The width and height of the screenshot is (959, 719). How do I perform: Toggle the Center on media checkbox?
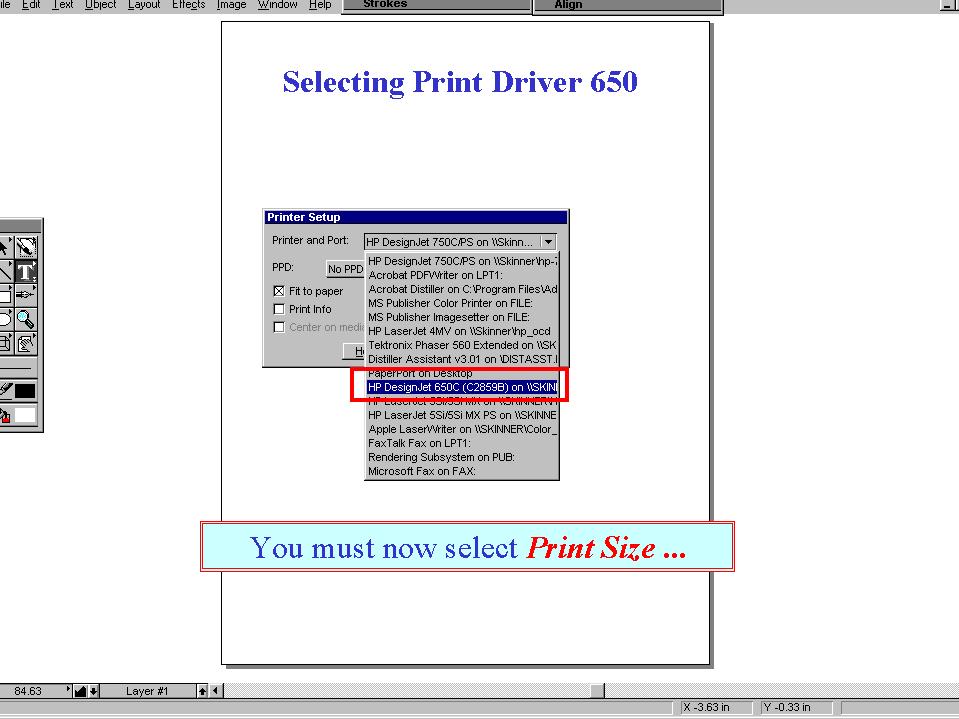tap(279, 327)
